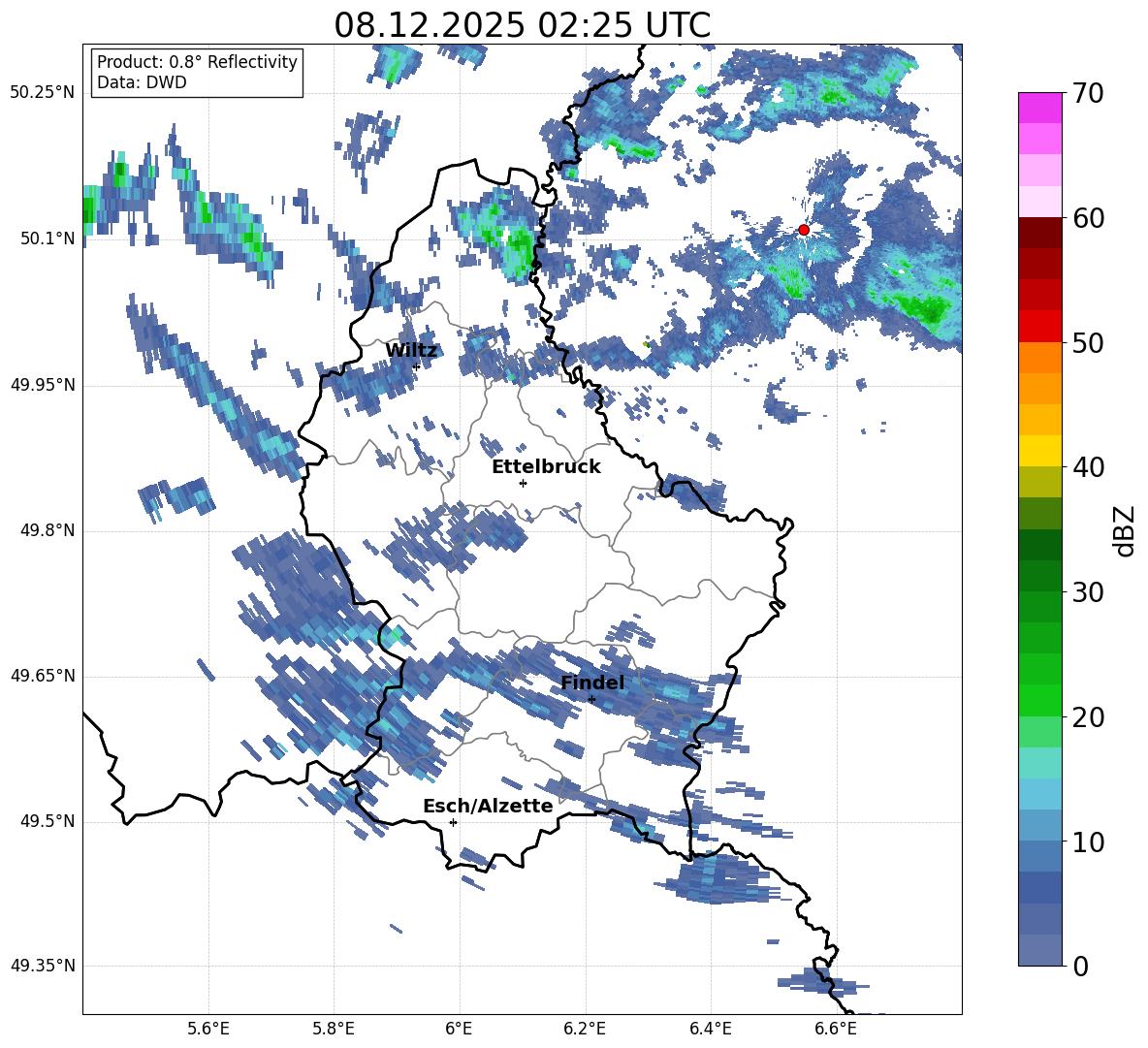The width and height of the screenshot is (1148, 1048).
Task: Click the Wiltz city label
Action: pyautogui.click(x=411, y=351)
